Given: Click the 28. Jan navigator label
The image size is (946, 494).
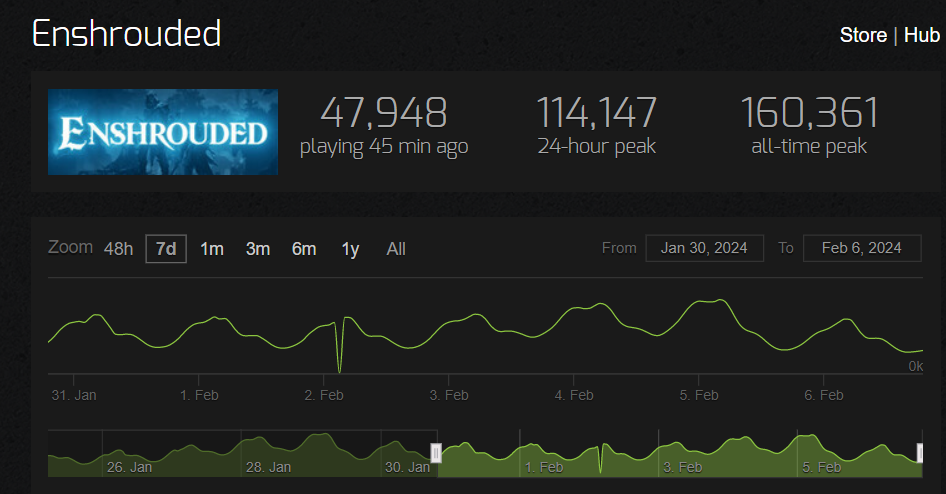Looking at the screenshot, I should coord(268,467).
